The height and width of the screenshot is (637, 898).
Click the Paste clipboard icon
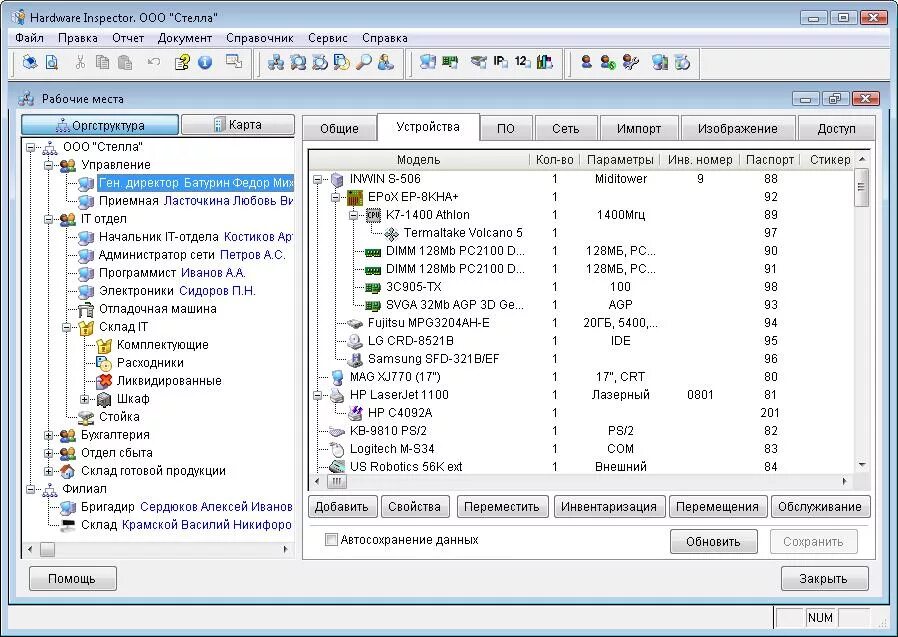pyautogui.click(x=125, y=62)
